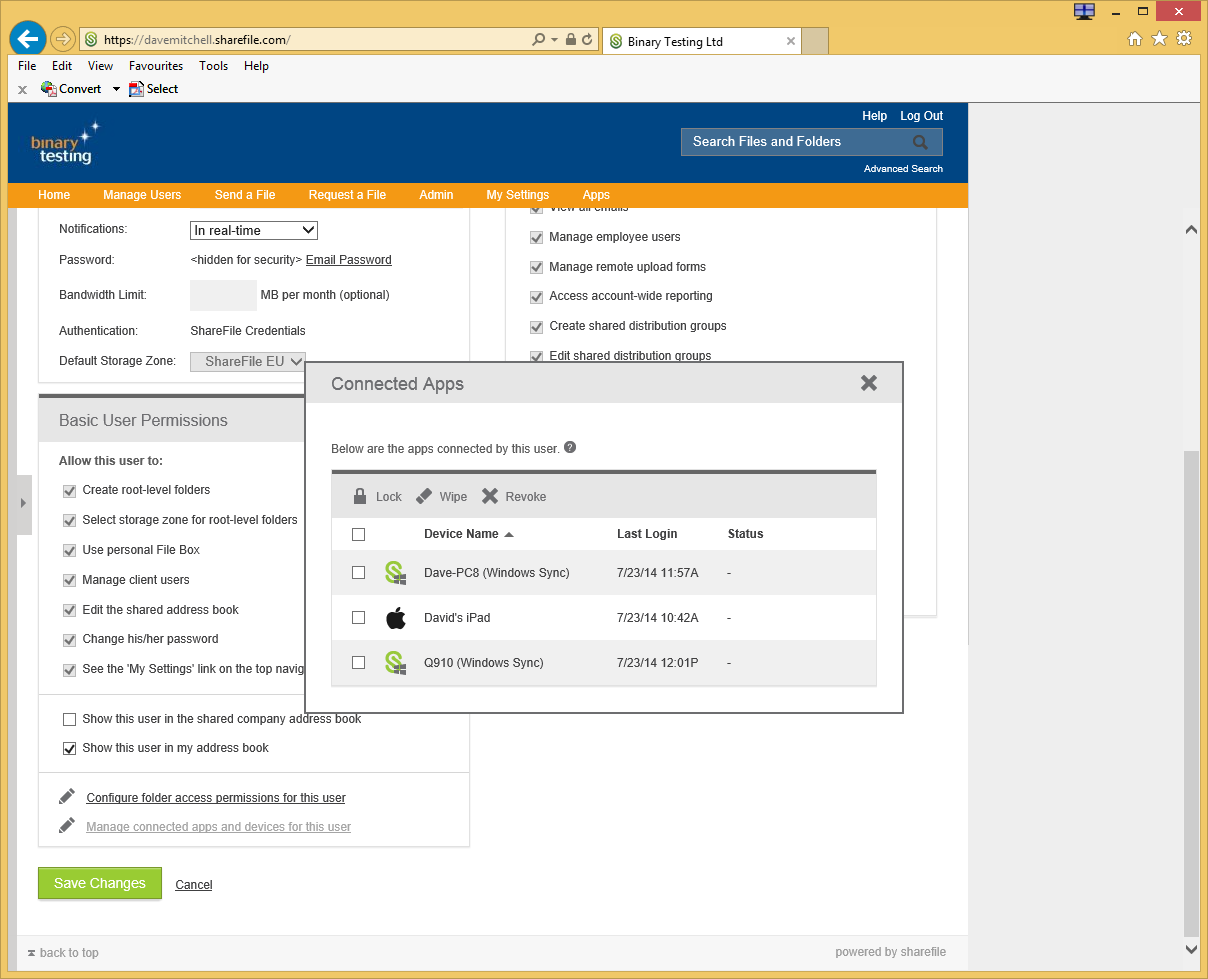Open the File menu

tap(27, 66)
